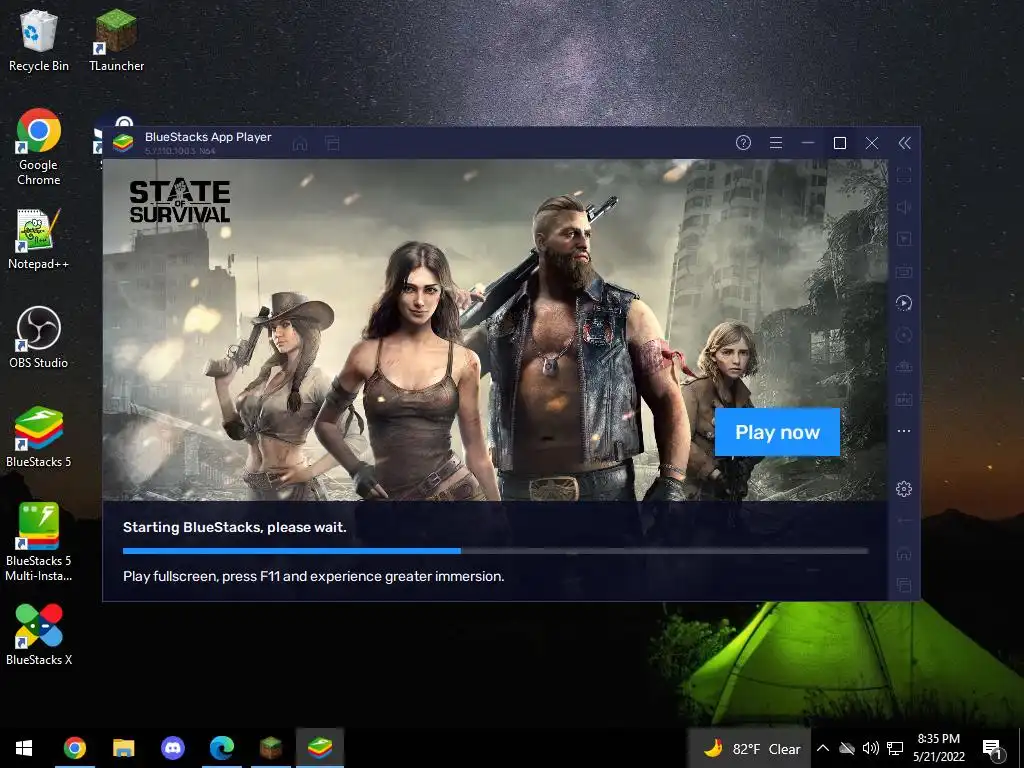Click the BlueStacks logo in title bar
Image resolution: width=1024 pixels, height=768 pixels.
coord(123,142)
